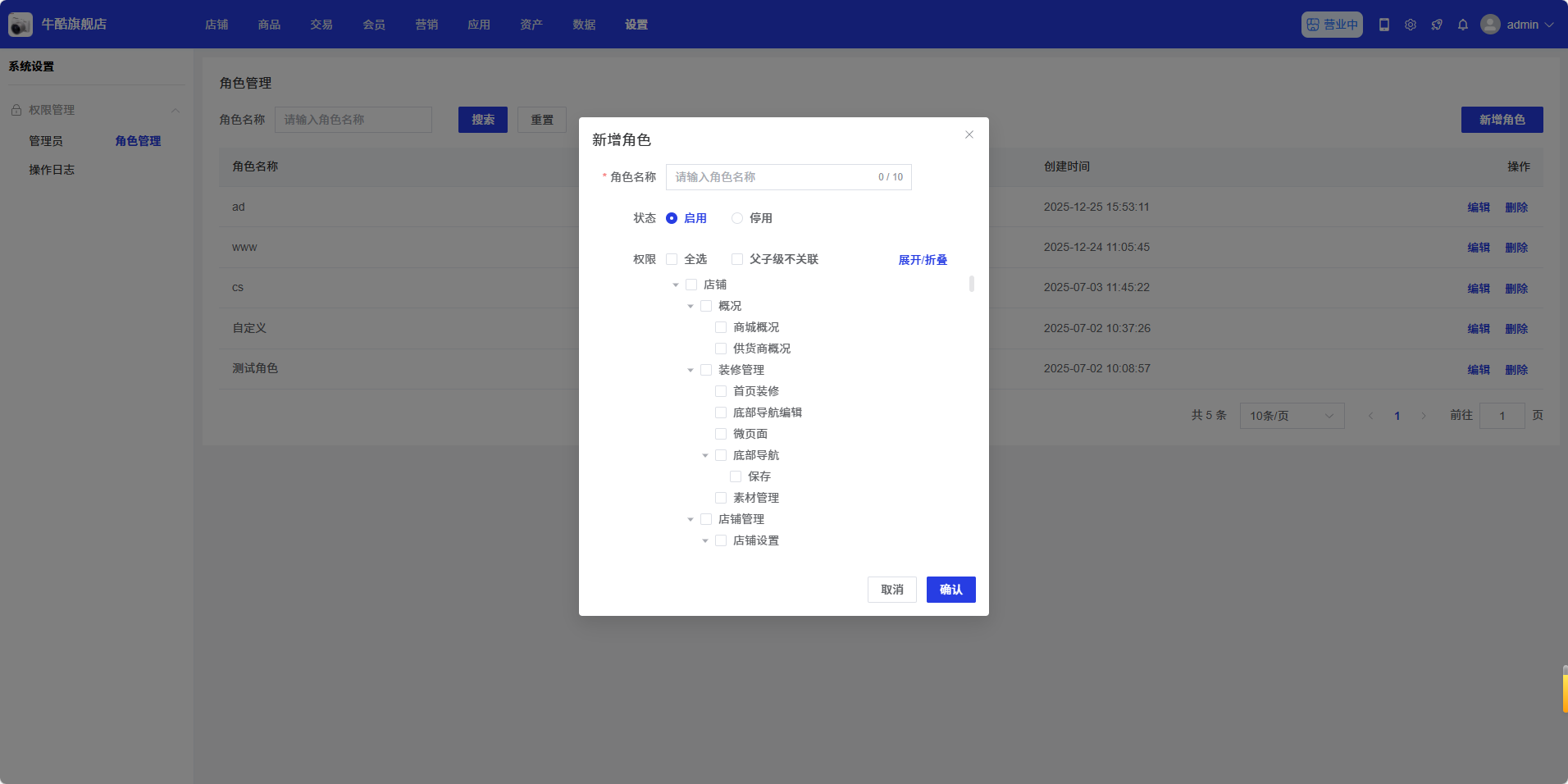Click the admin user avatar

pyautogui.click(x=1490, y=25)
